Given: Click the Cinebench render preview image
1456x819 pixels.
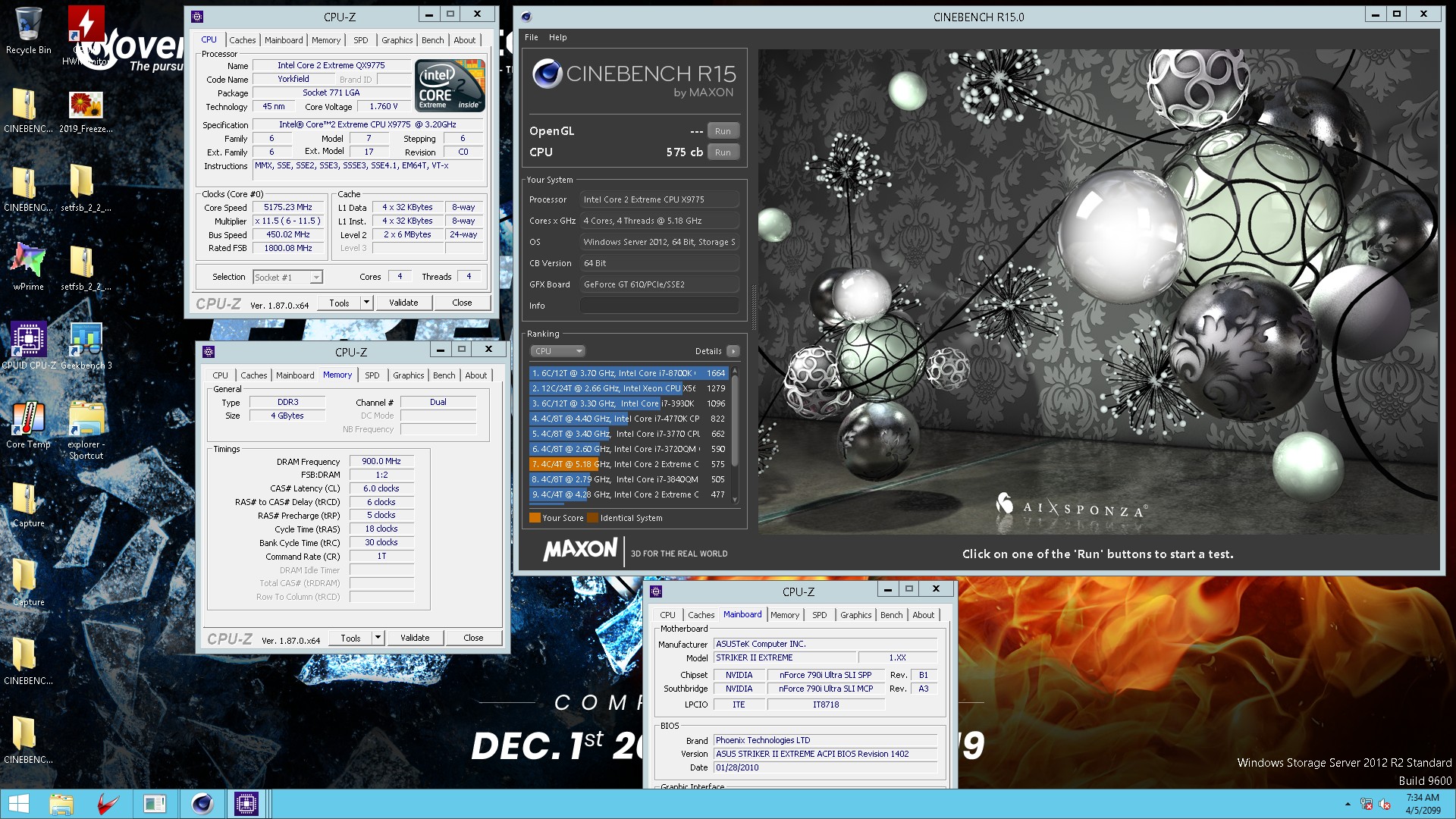Looking at the screenshot, I should [1098, 292].
